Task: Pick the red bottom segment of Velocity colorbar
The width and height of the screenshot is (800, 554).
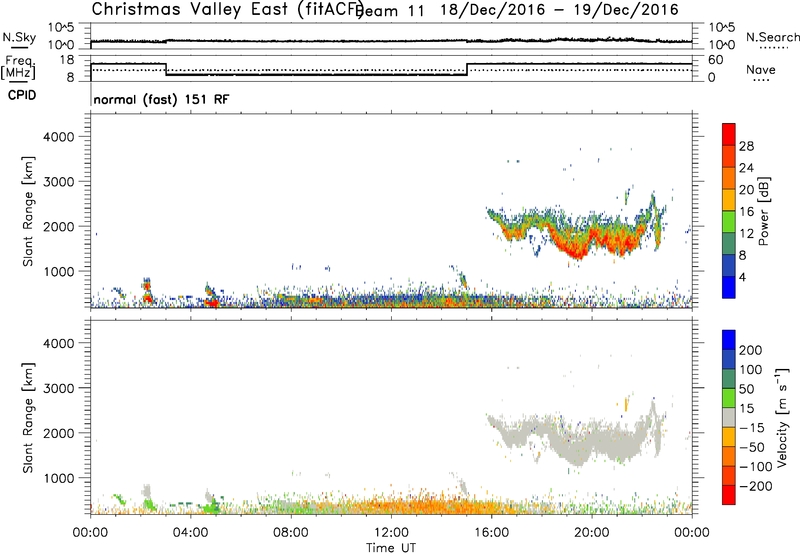Action: (x=729, y=495)
